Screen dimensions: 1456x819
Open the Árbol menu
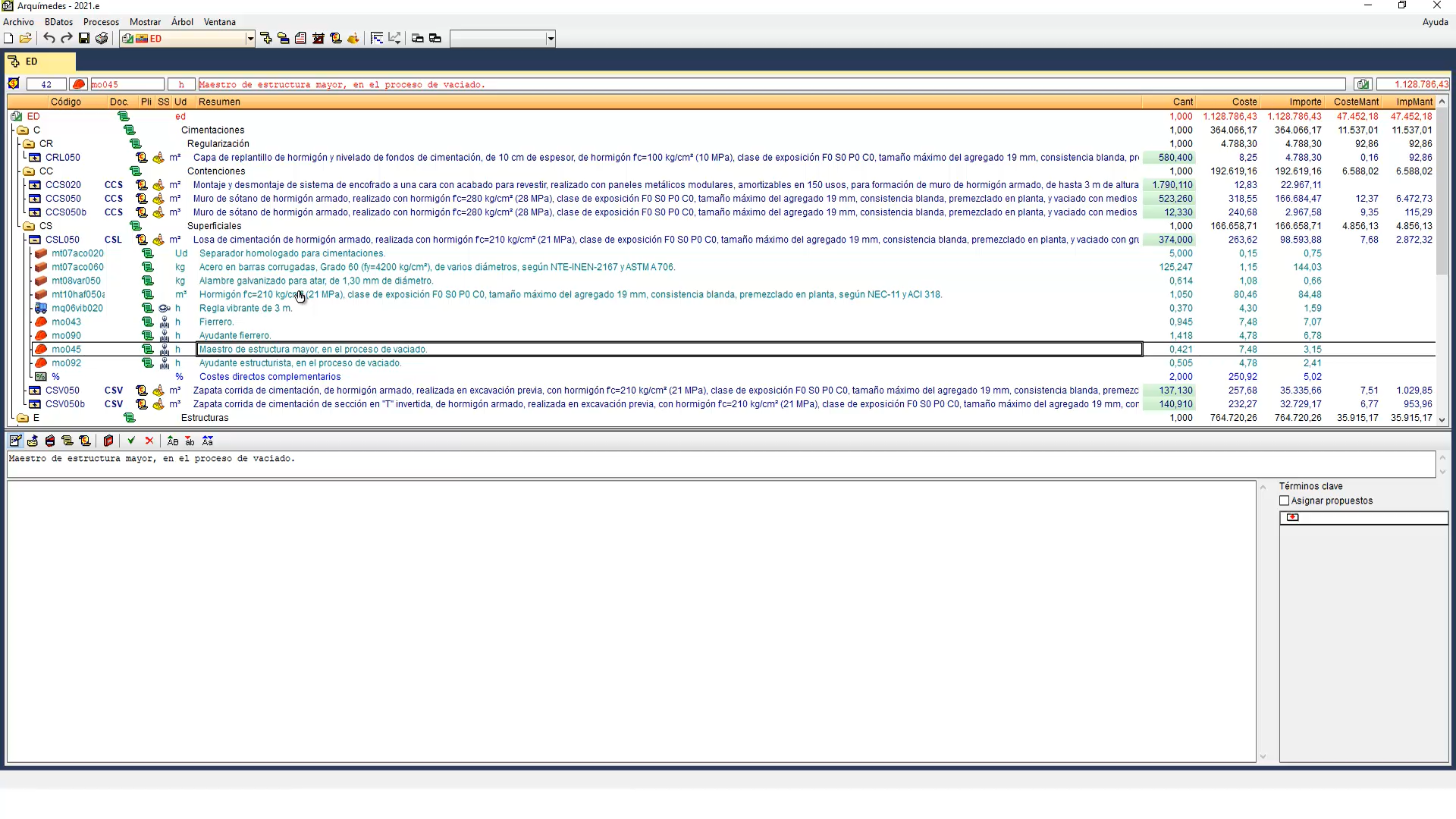(182, 22)
